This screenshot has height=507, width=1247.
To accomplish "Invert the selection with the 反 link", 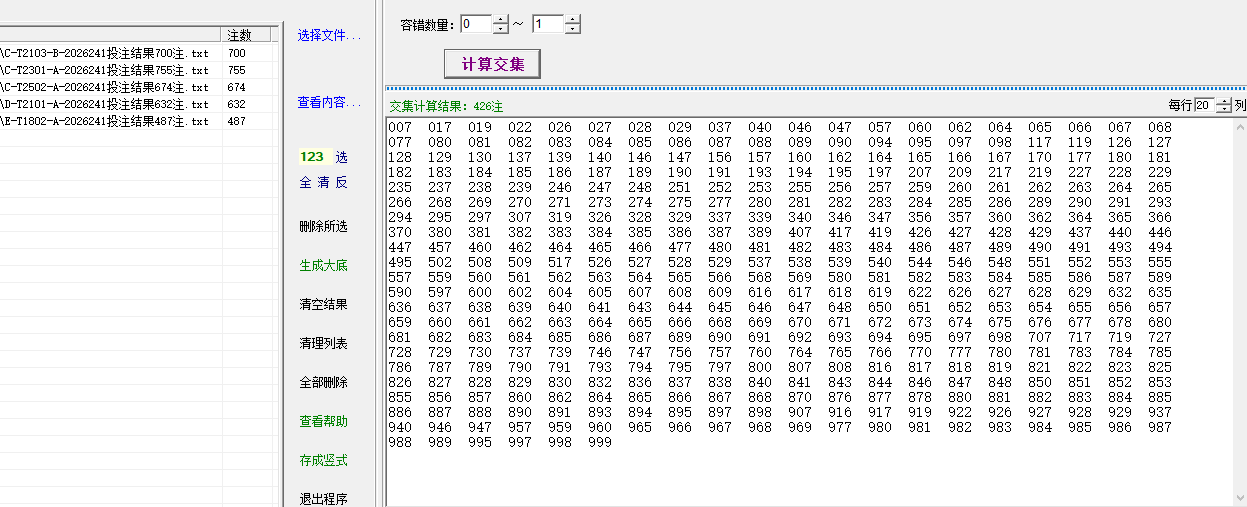I will [x=342, y=183].
